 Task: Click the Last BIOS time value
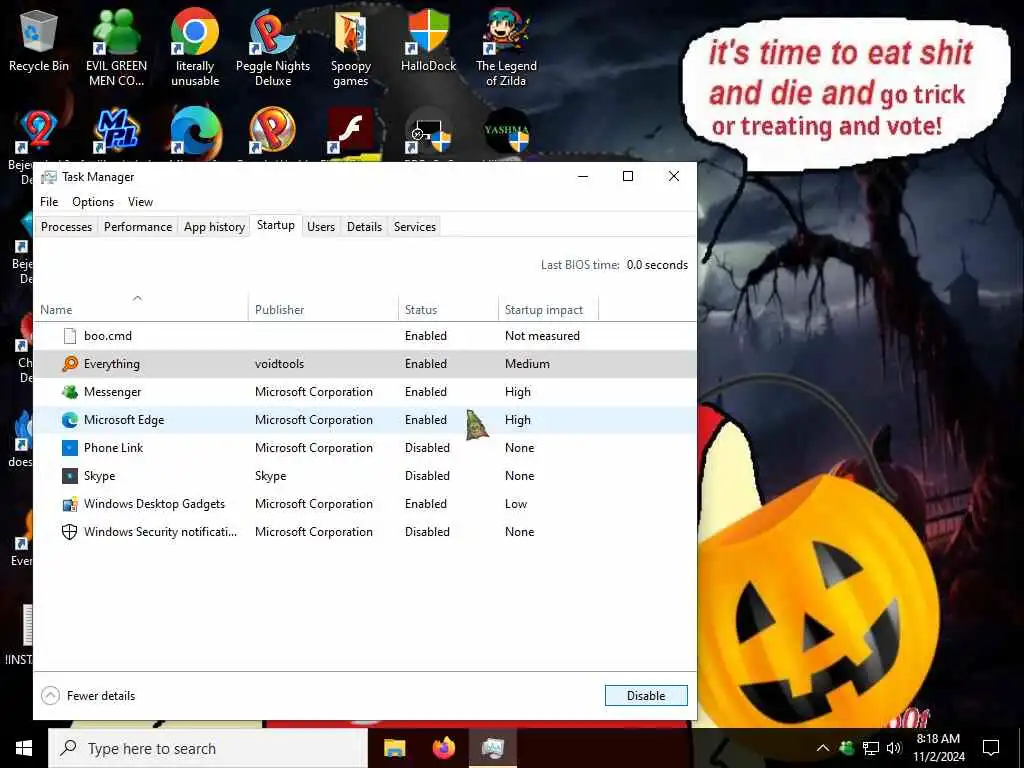[657, 264]
